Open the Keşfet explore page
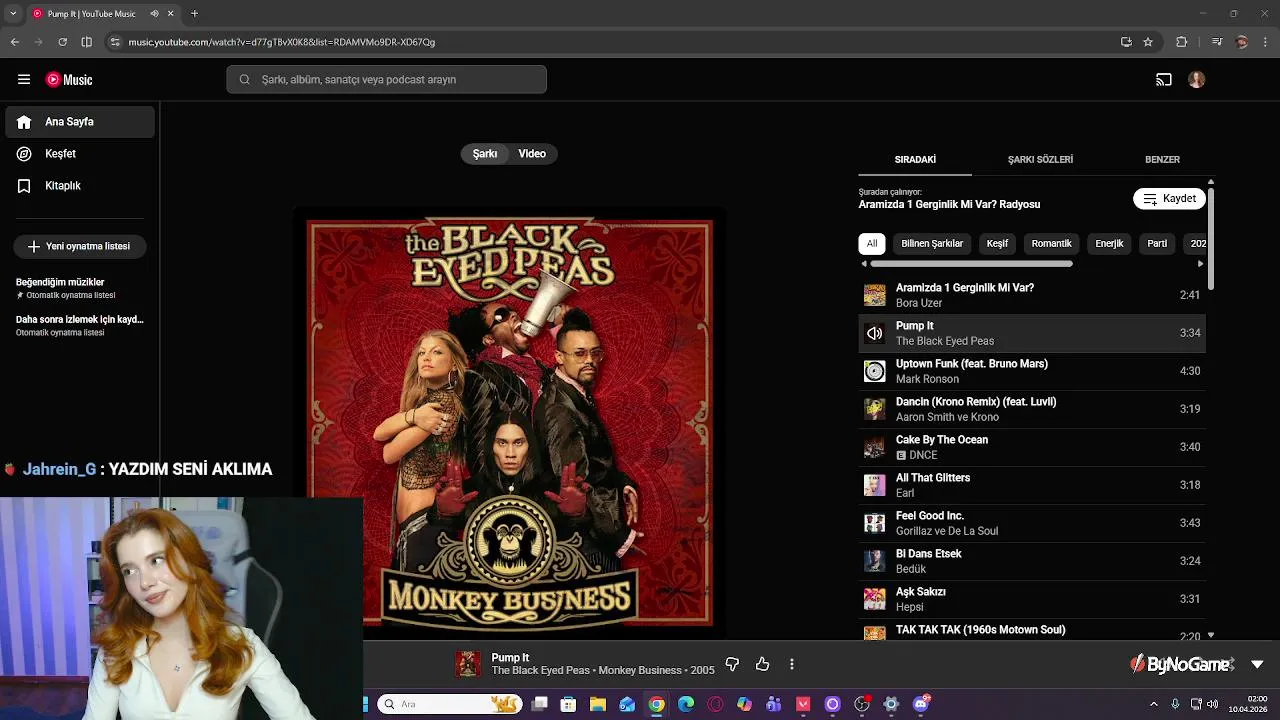Viewport: 1280px width, 720px height. coord(80,154)
